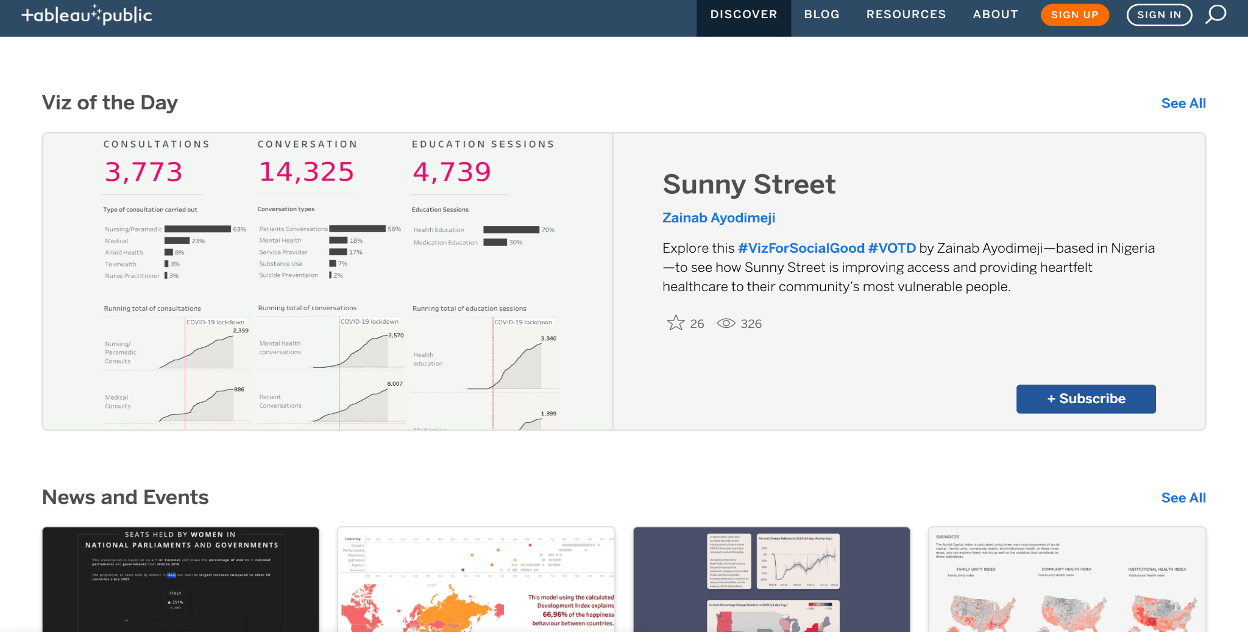Open the Sunny Street dashboard preview
Screen dimensions: 1248x632
coord(328,282)
